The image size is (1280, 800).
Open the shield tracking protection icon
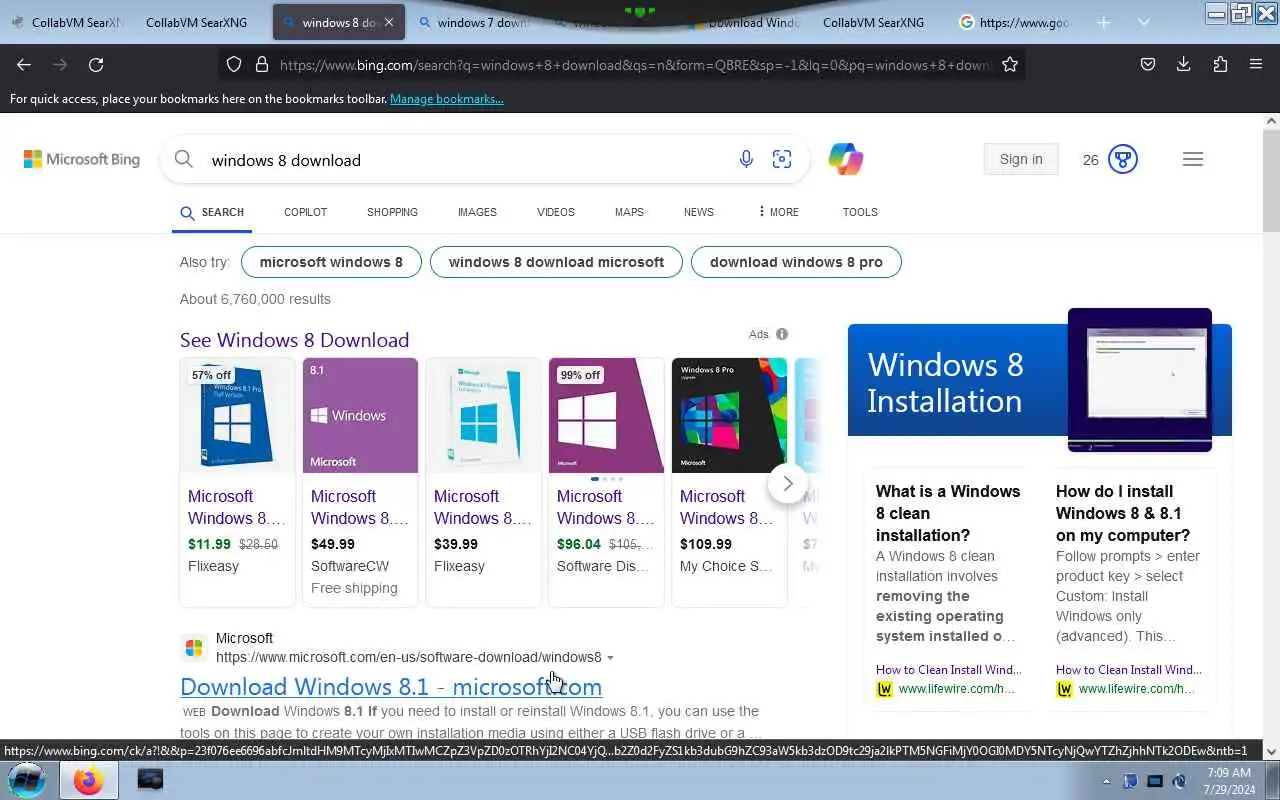coord(234,64)
